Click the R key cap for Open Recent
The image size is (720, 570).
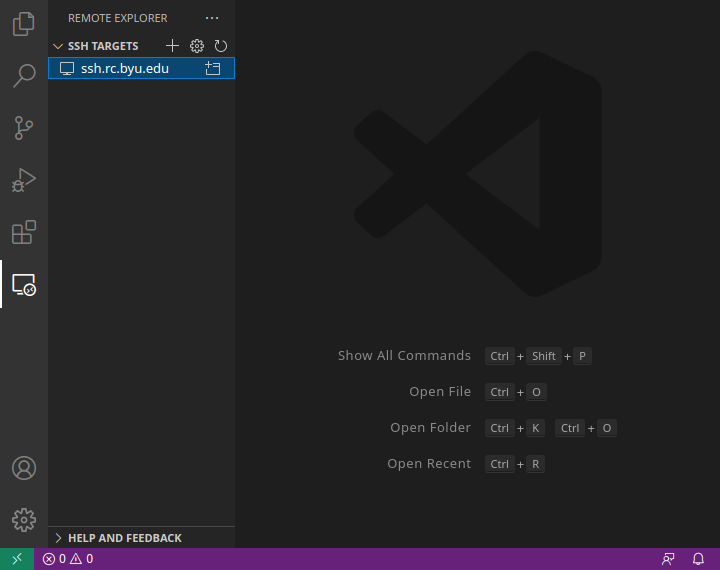pyautogui.click(x=535, y=464)
